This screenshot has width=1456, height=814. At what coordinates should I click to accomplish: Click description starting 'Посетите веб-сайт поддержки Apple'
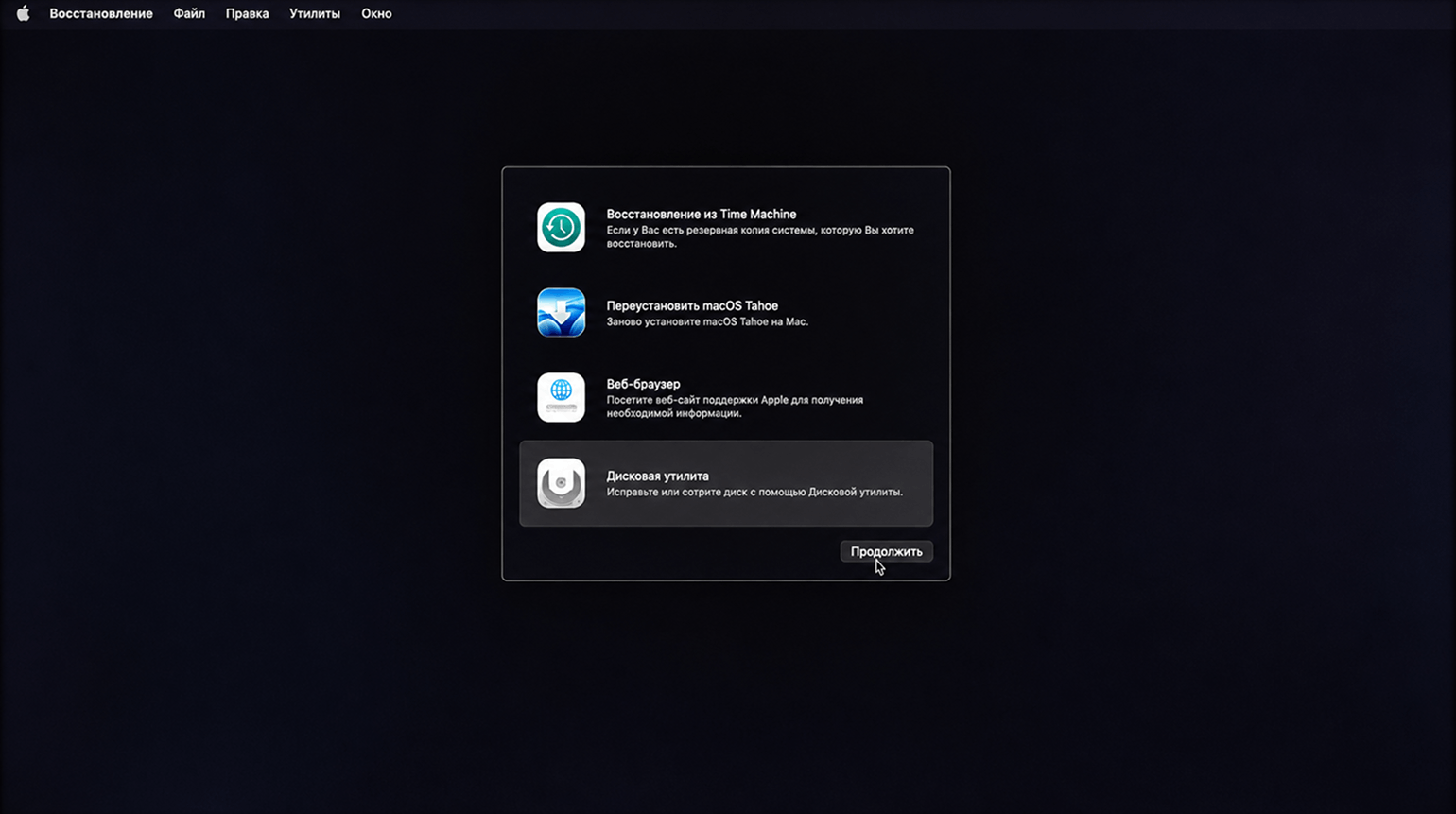pos(735,407)
